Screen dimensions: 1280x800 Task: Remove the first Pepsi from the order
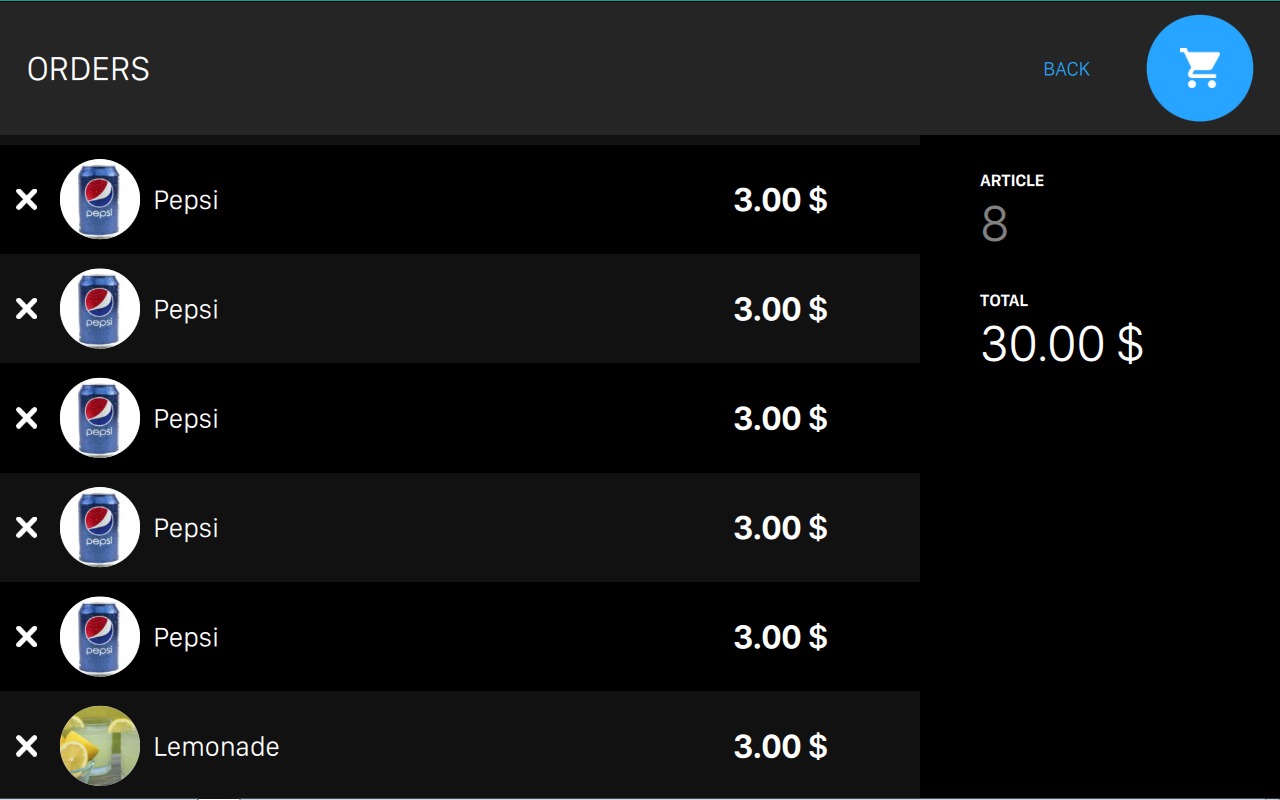[x=27, y=200]
